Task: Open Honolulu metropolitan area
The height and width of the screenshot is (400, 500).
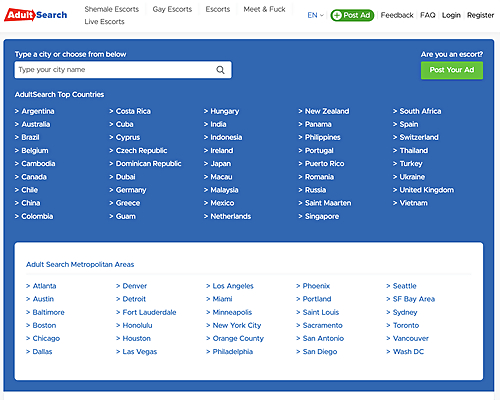Action: click(x=137, y=325)
